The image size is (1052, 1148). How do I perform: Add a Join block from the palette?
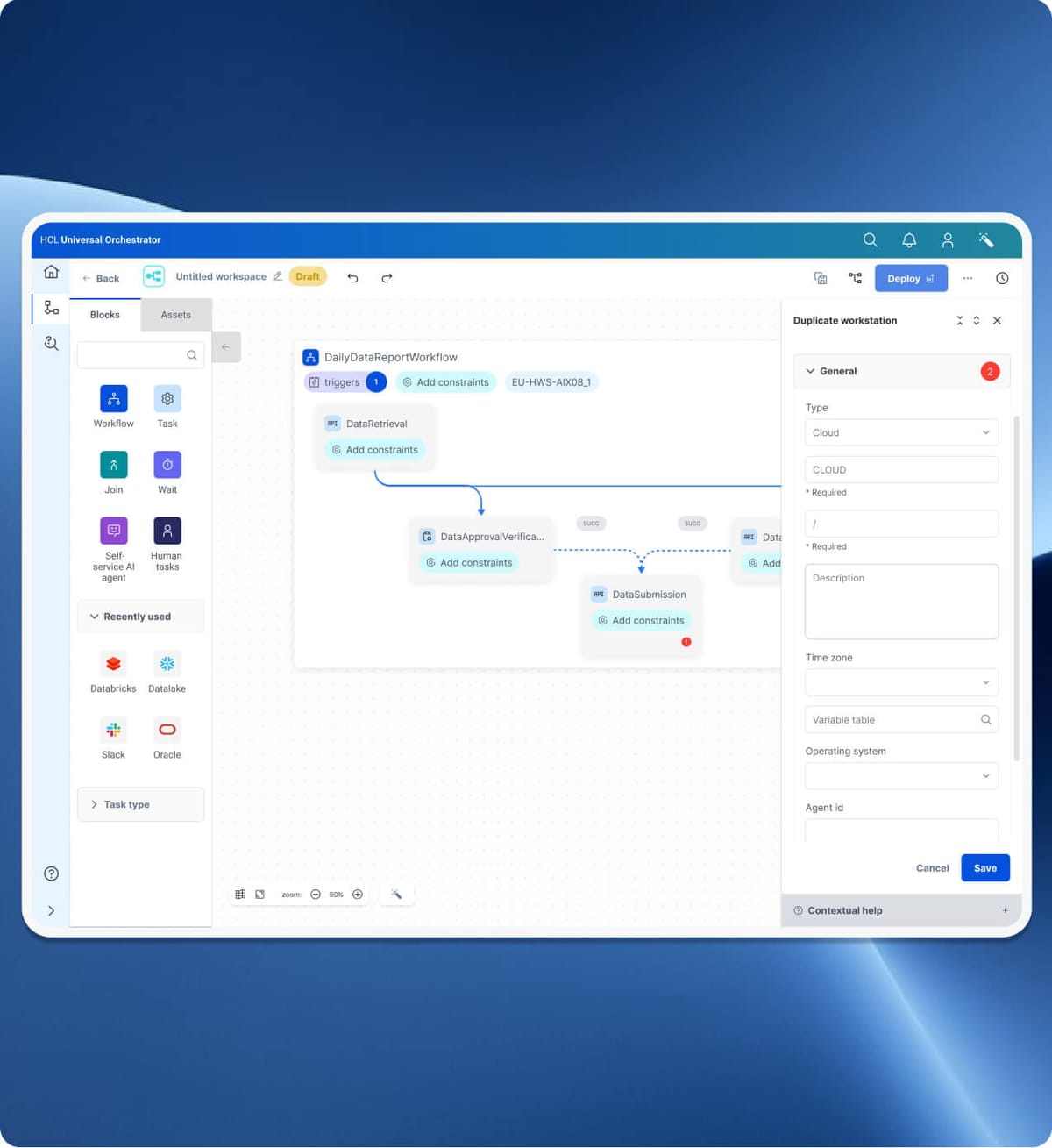pos(113,465)
